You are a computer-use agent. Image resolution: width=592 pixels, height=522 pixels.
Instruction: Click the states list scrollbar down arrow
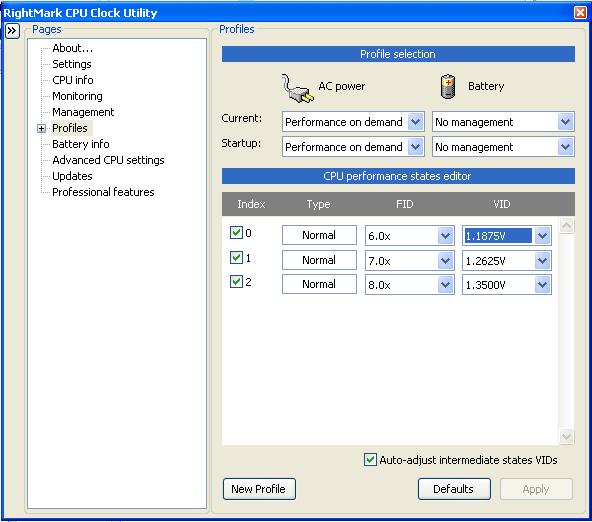[x=566, y=437]
